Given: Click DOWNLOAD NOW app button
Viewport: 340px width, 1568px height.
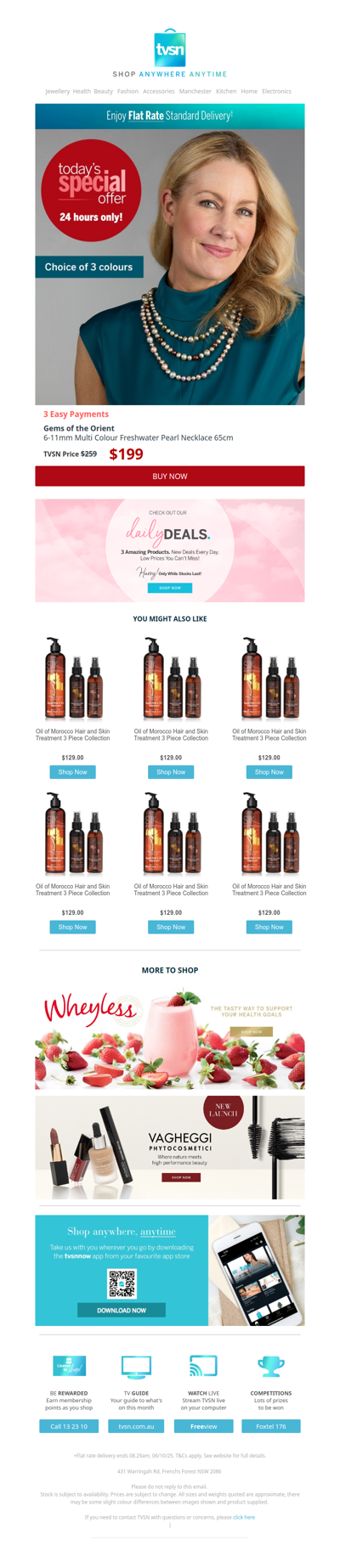Looking at the screenshot, I should tap(122, 1310).
